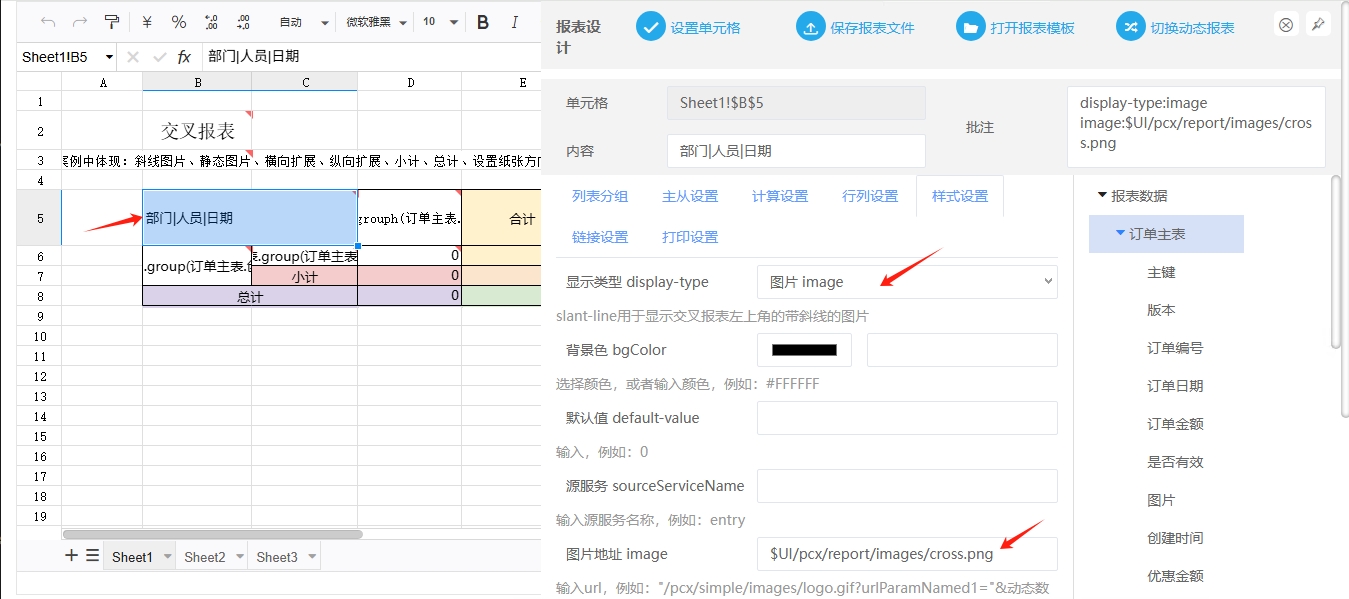The height and width of the screenshot is (599, 1349).
Task: Toggle italic formatting
Action: pyautogui.click(x=515, y=22)
